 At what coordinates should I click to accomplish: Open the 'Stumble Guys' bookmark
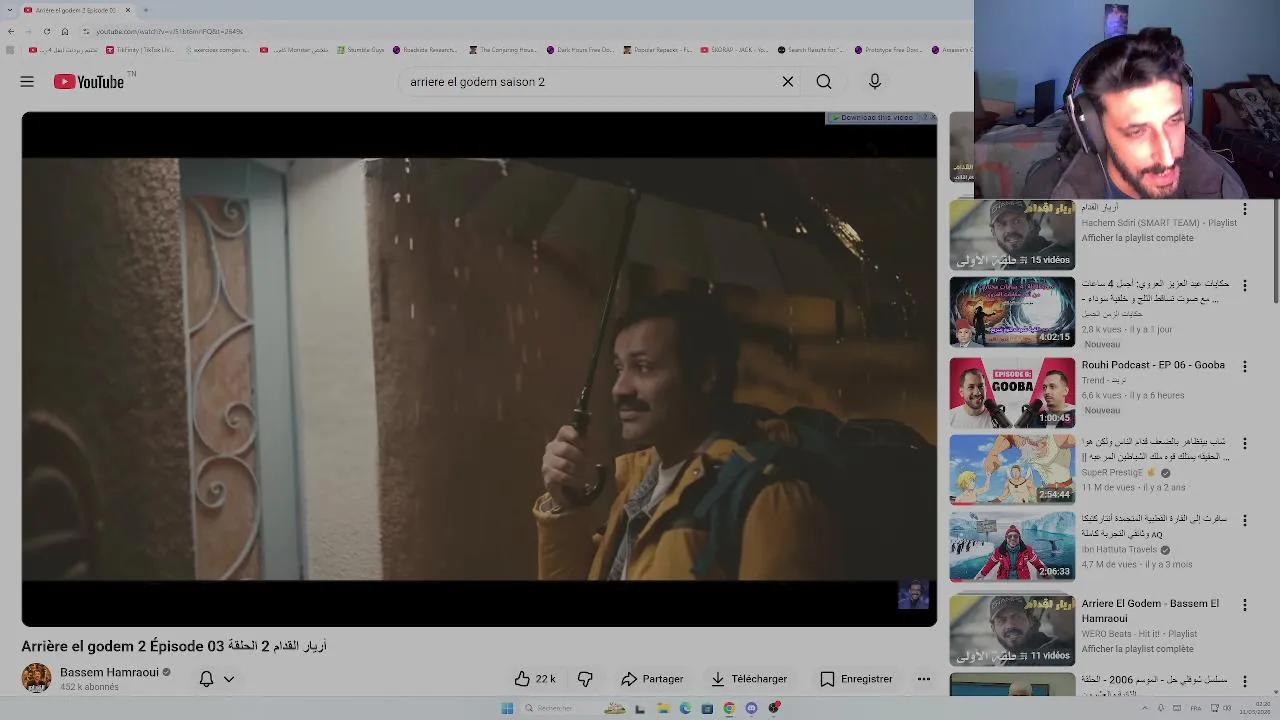361,50
